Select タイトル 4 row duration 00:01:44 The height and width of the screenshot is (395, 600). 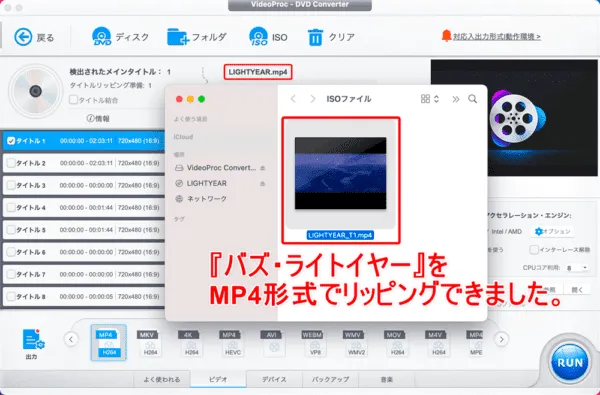click(x=86, y=207)
